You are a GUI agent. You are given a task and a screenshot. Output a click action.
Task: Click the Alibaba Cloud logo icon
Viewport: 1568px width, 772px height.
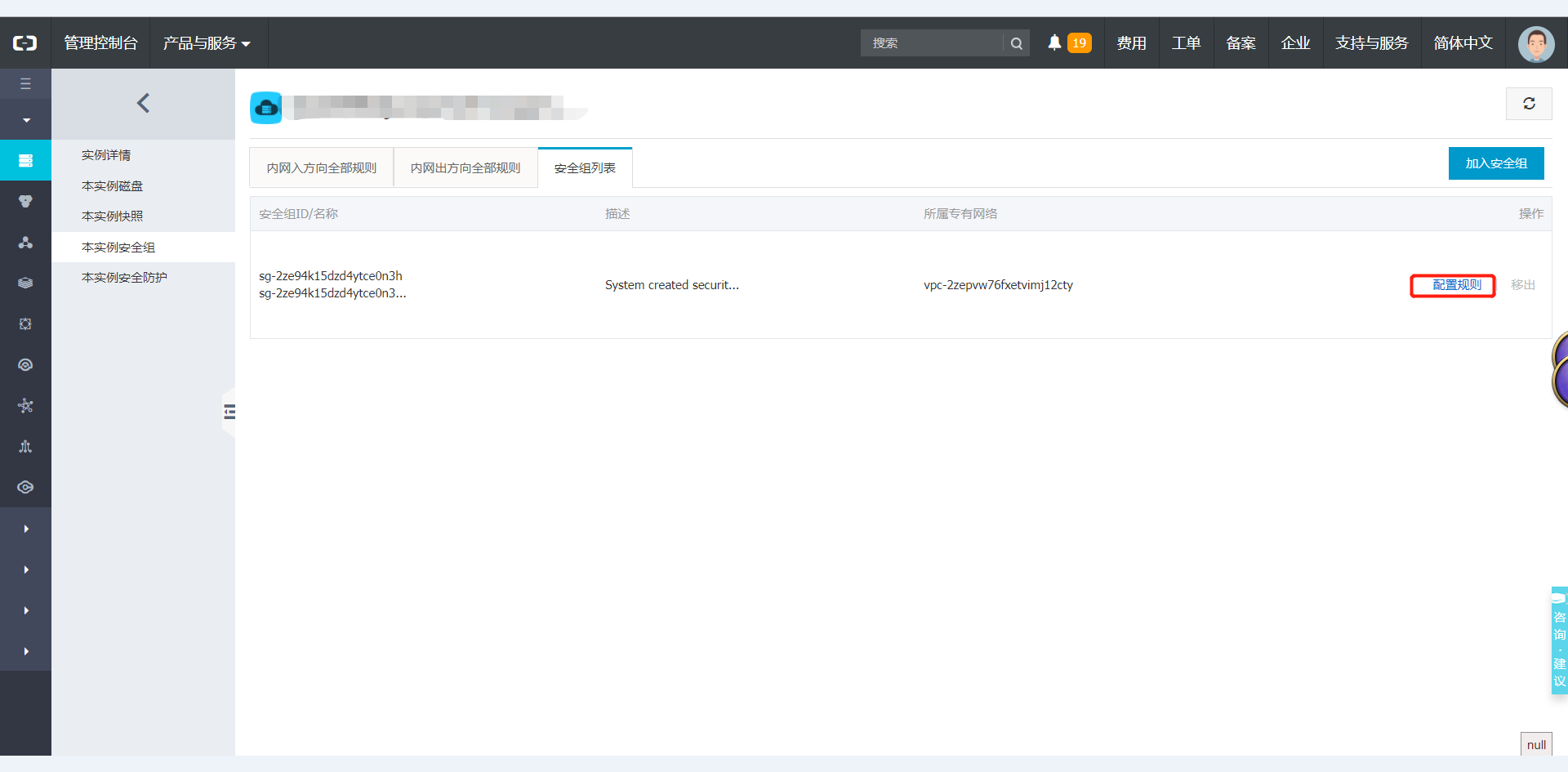tap(25, 42)
